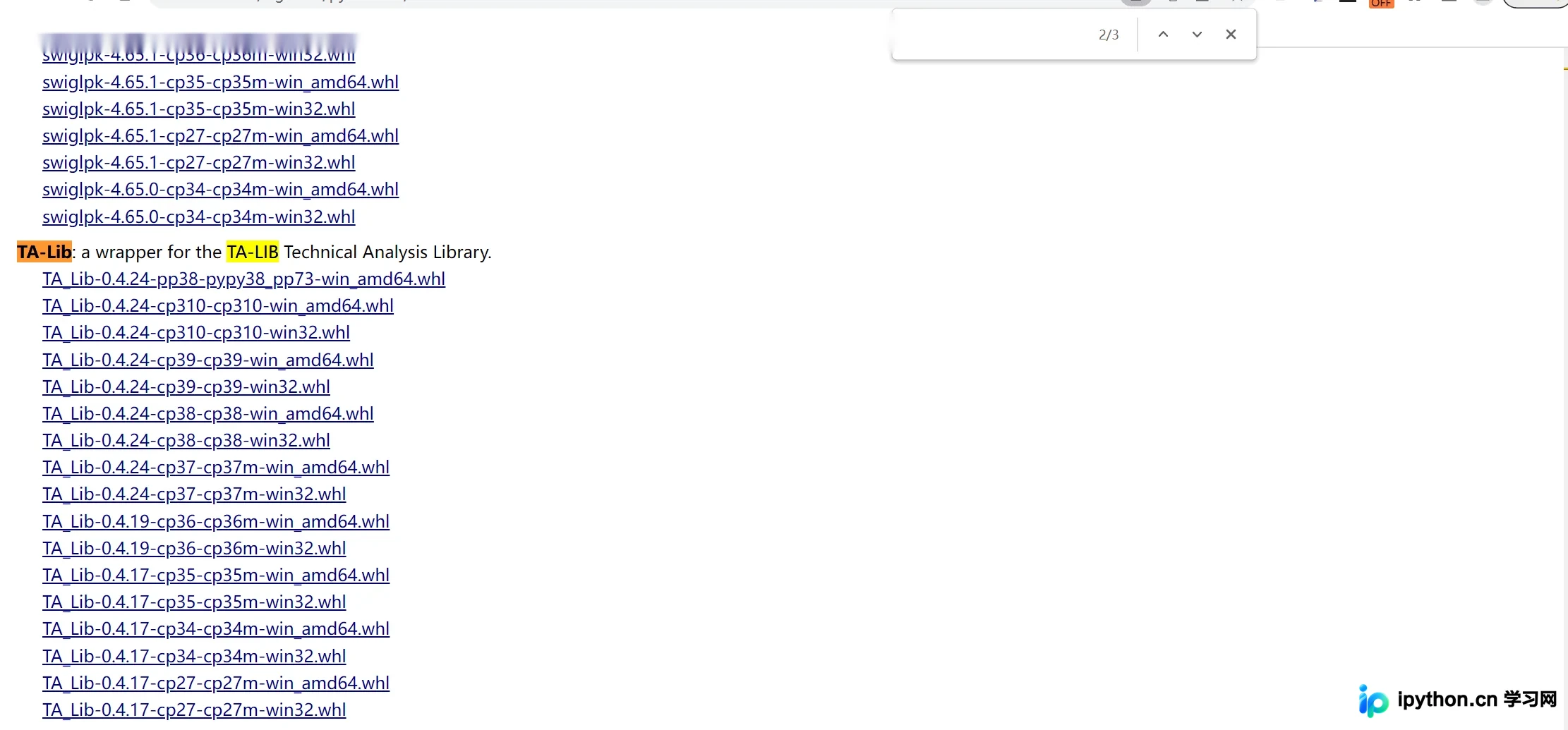Go to next find result

coord(1197,34)
